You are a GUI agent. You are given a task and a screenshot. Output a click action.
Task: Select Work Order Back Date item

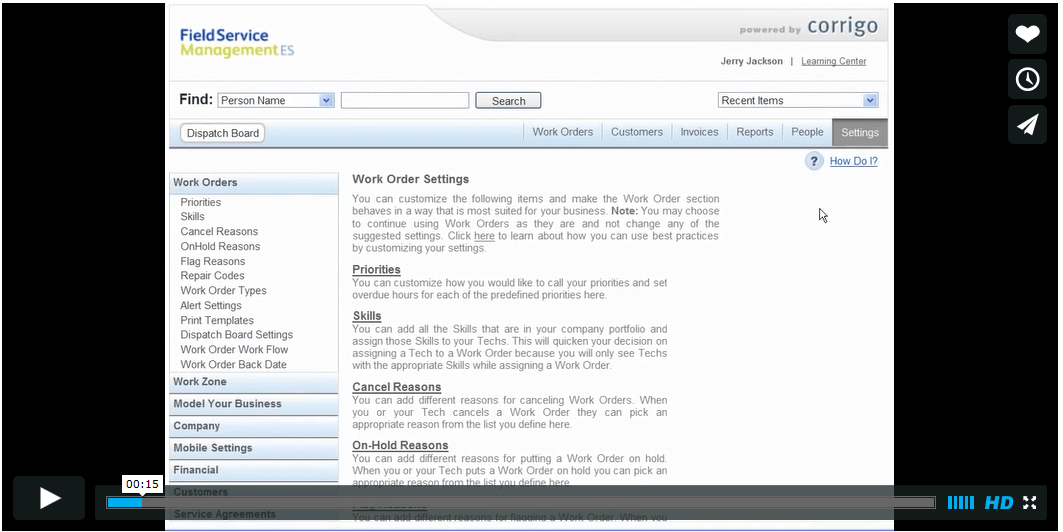click(233, 364)
